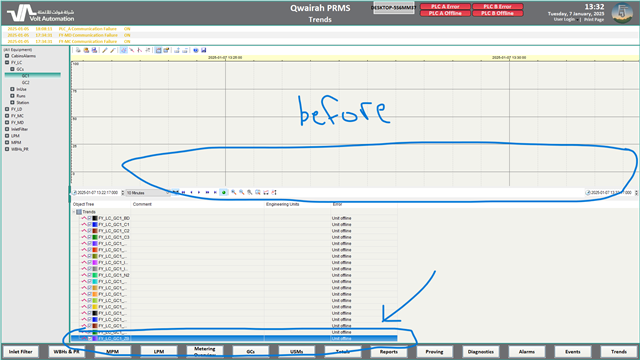Click the green live-update icon in time bar
Viewport: 640px width, 360px height.
224,192
